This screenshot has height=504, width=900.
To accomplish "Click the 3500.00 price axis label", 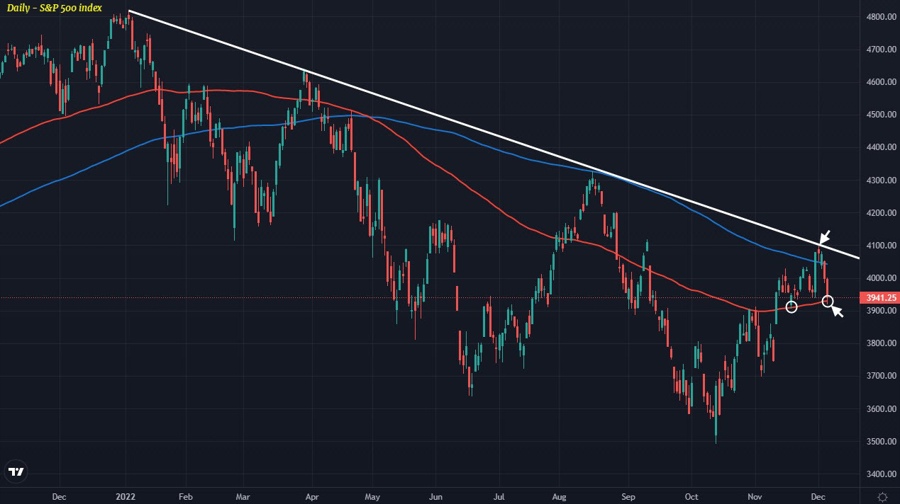I will click(881, 442).
